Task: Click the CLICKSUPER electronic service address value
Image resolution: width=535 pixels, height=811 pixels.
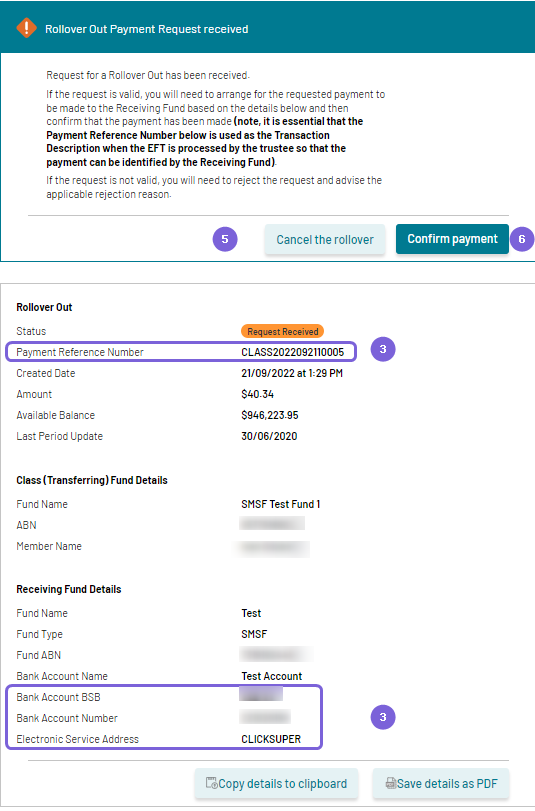Action: pyautogui.click(x=271, y=739)
